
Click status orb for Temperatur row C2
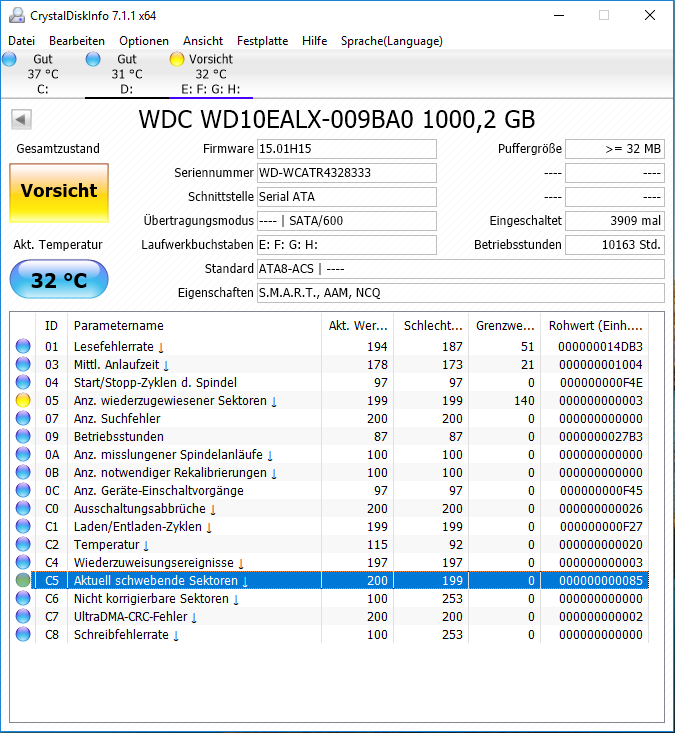[23, 544]
